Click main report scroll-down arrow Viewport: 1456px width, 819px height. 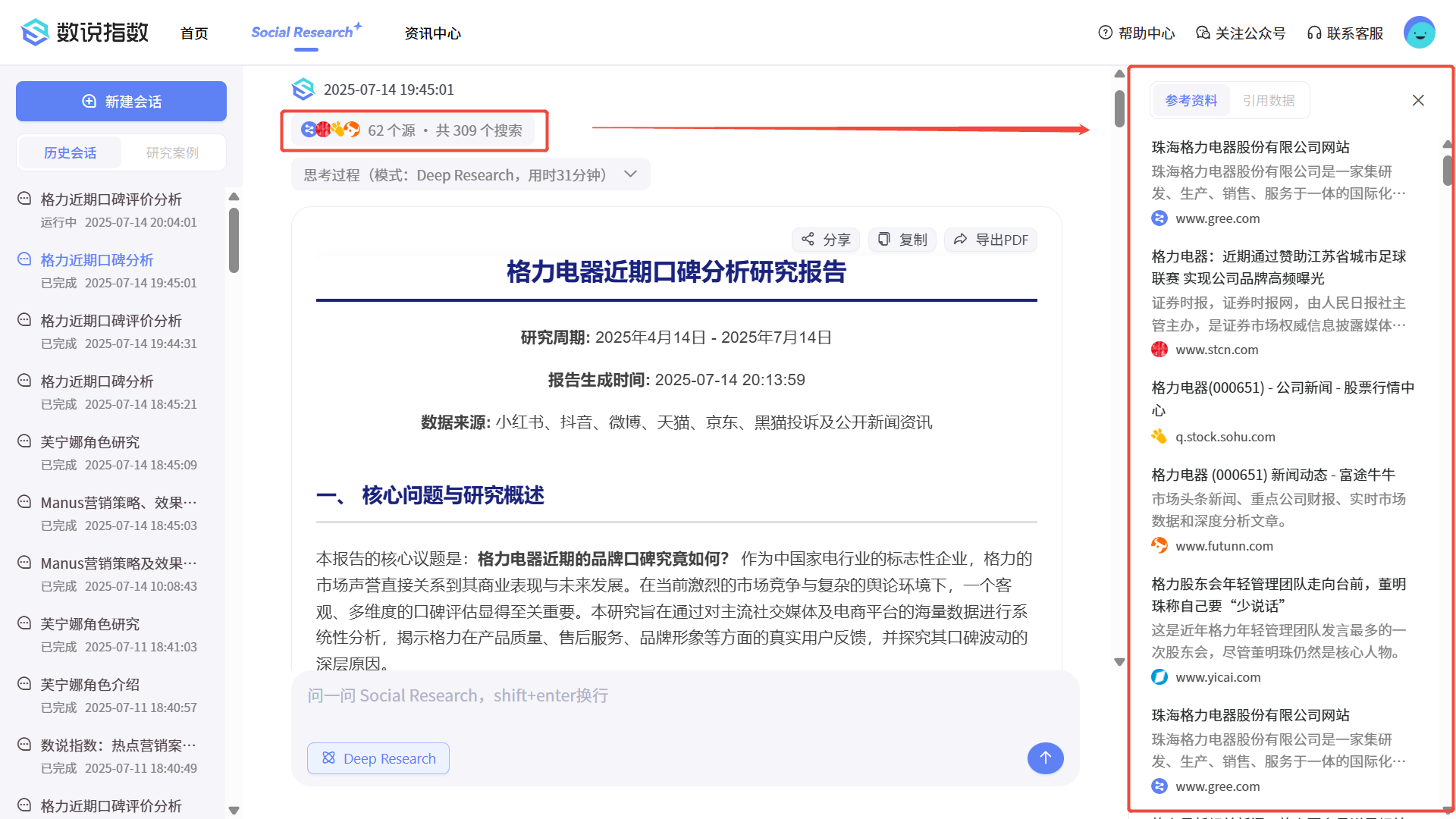point(1119,662)
